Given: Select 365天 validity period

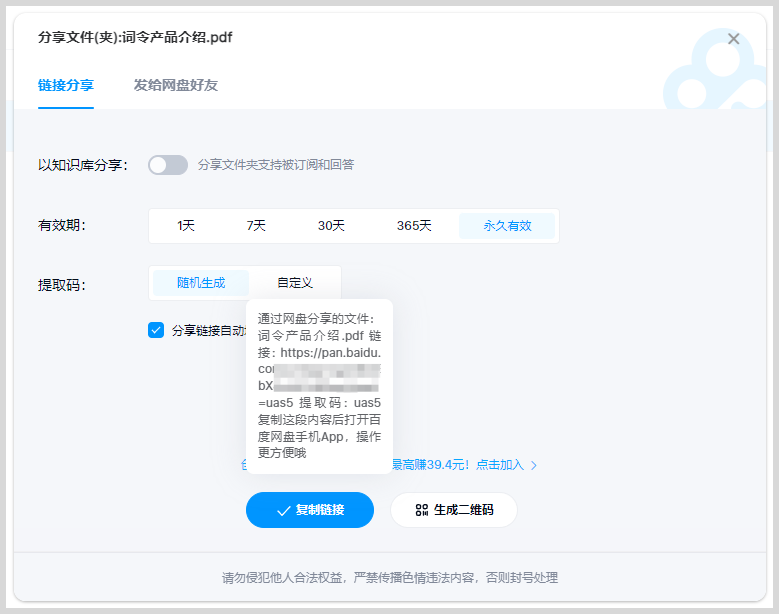Looking at the screenshot, I should (414, 226).
